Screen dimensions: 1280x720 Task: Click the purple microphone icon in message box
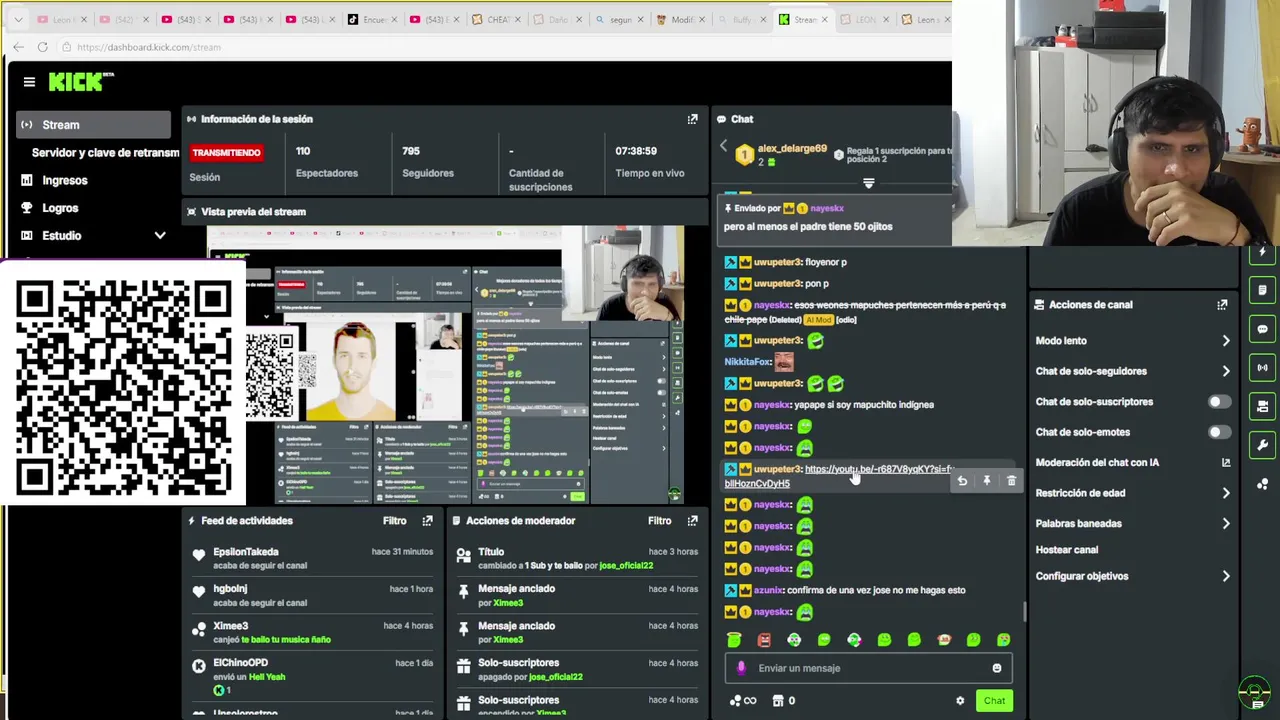(x=741, y=668)
